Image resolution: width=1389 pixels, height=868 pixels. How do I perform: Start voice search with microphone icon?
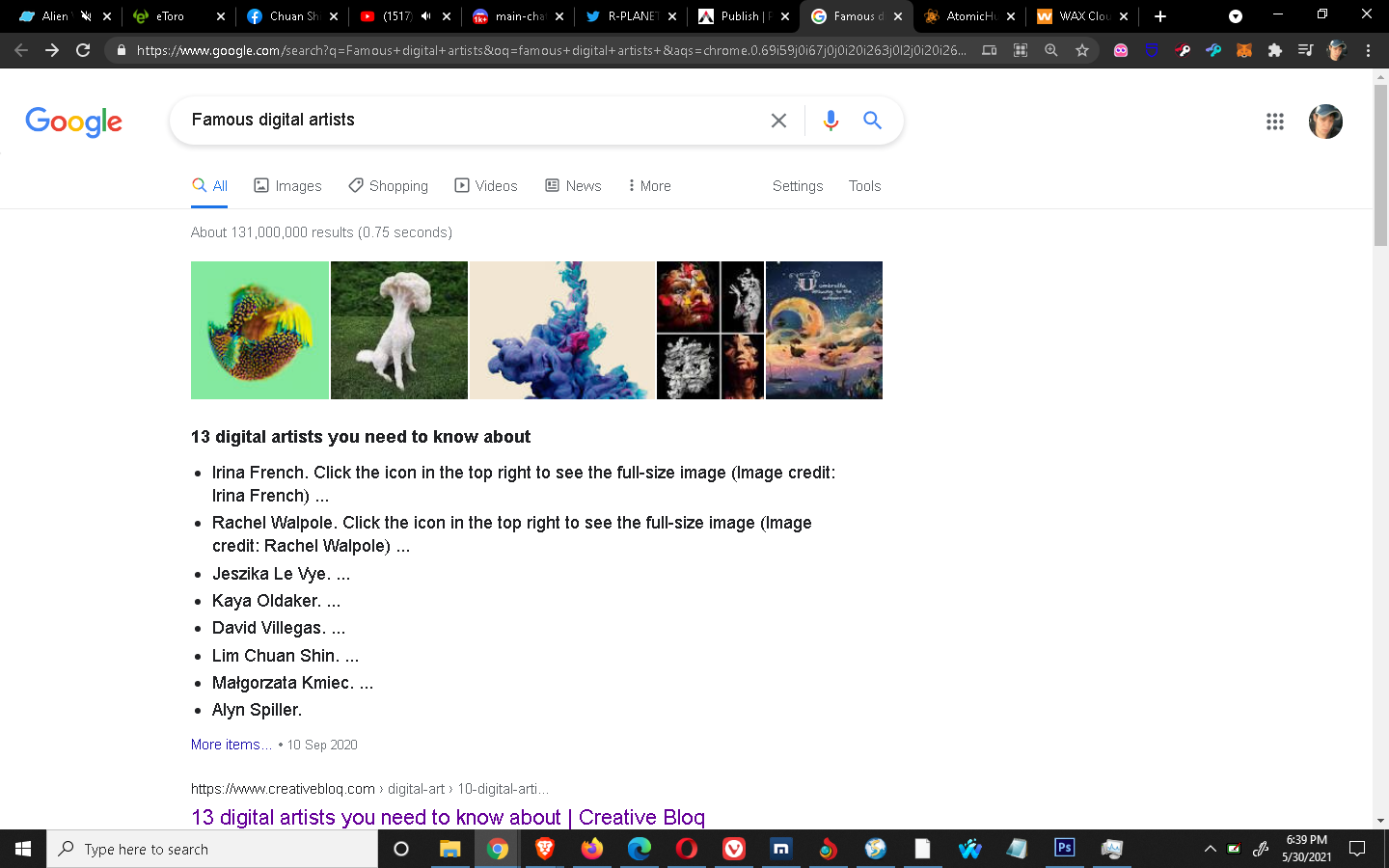coord(831,121)
